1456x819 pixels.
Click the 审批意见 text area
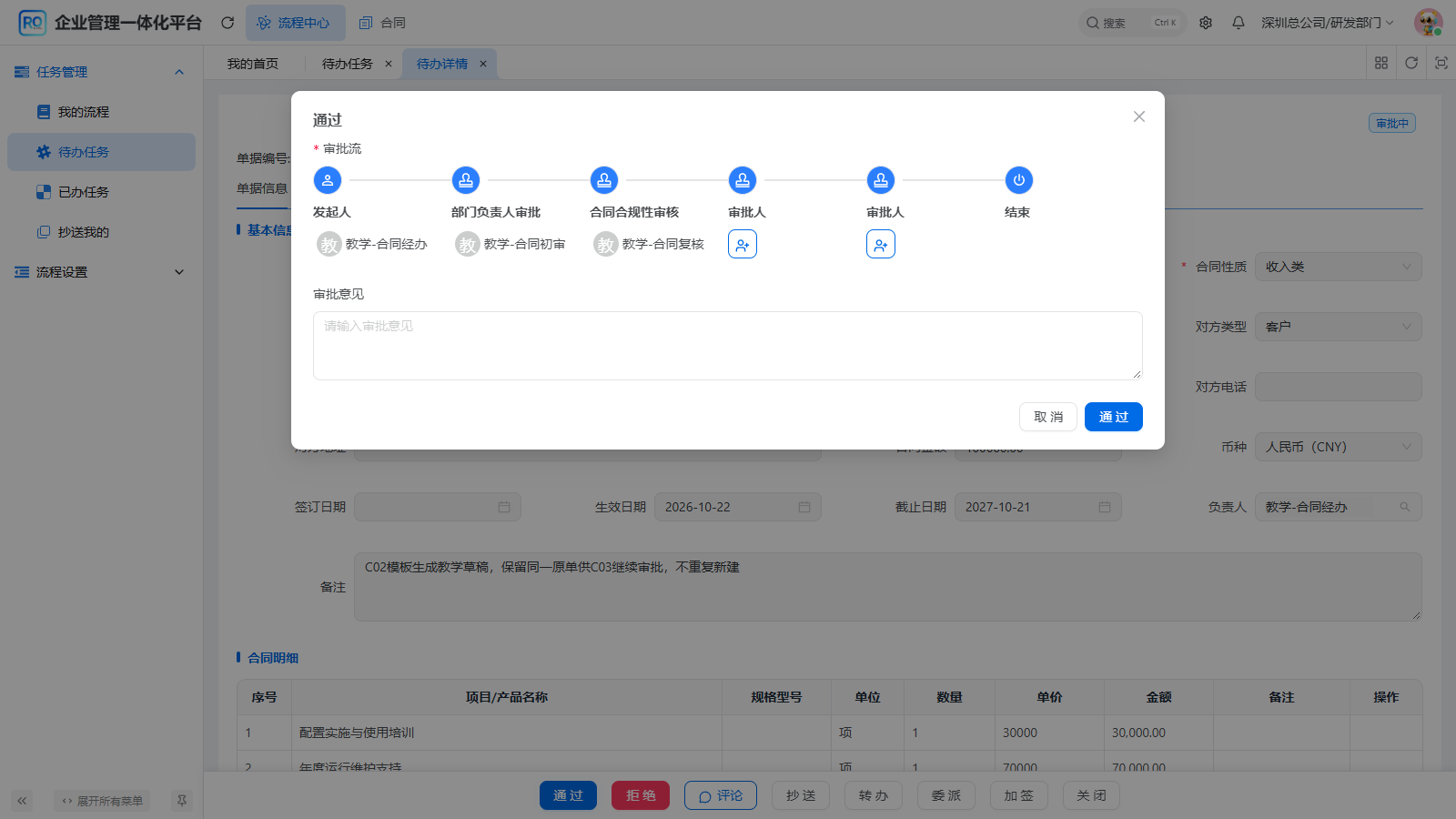(x=728, y=346)
